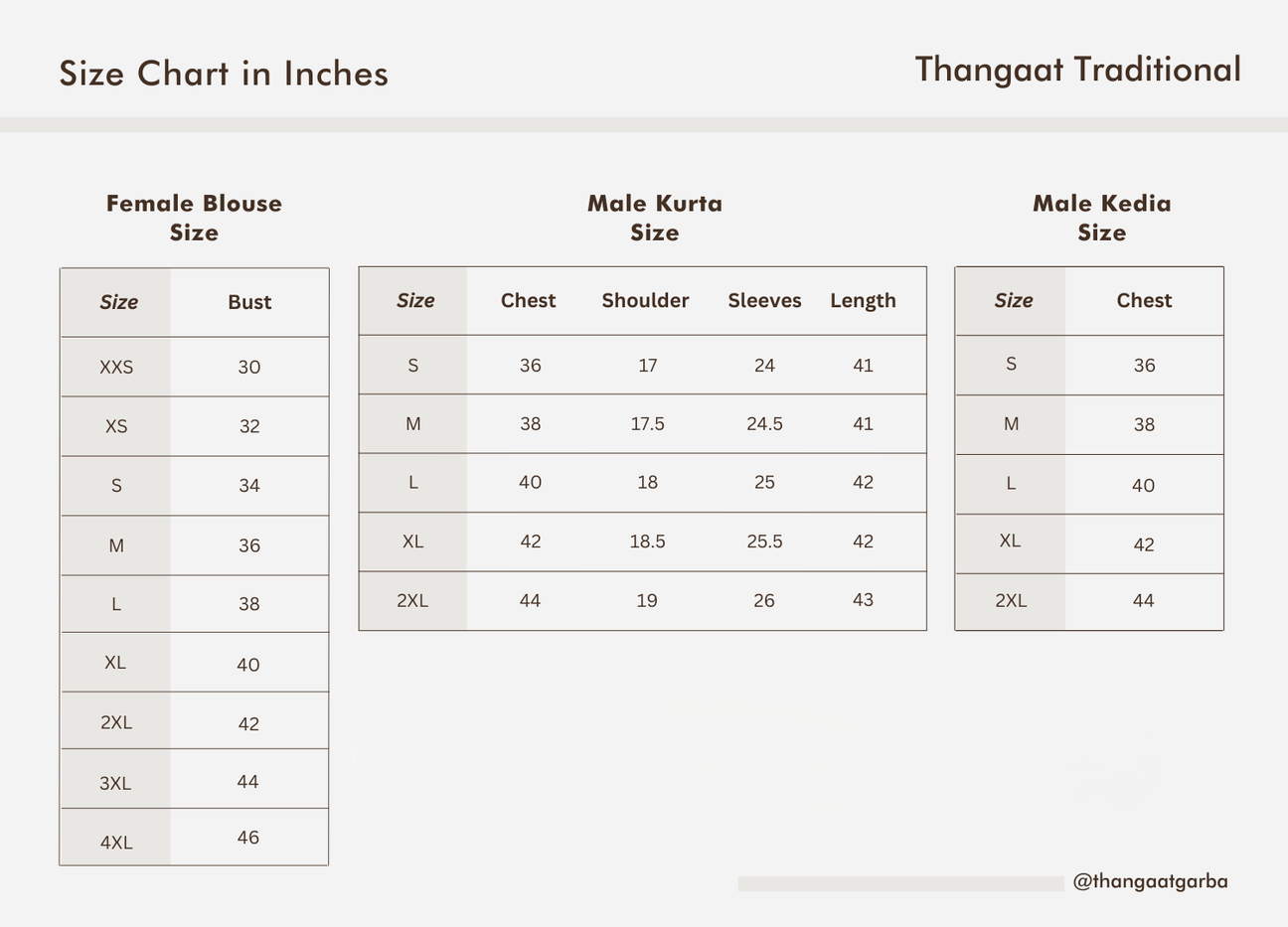Select the length value 43

[863, 600]
